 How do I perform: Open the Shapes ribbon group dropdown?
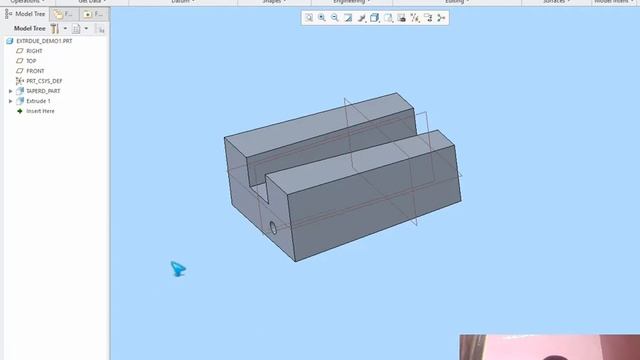point(274,2)
